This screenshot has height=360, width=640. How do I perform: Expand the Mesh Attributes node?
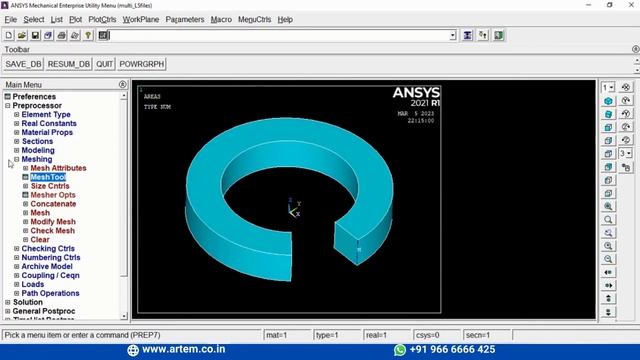pos(26,168)
